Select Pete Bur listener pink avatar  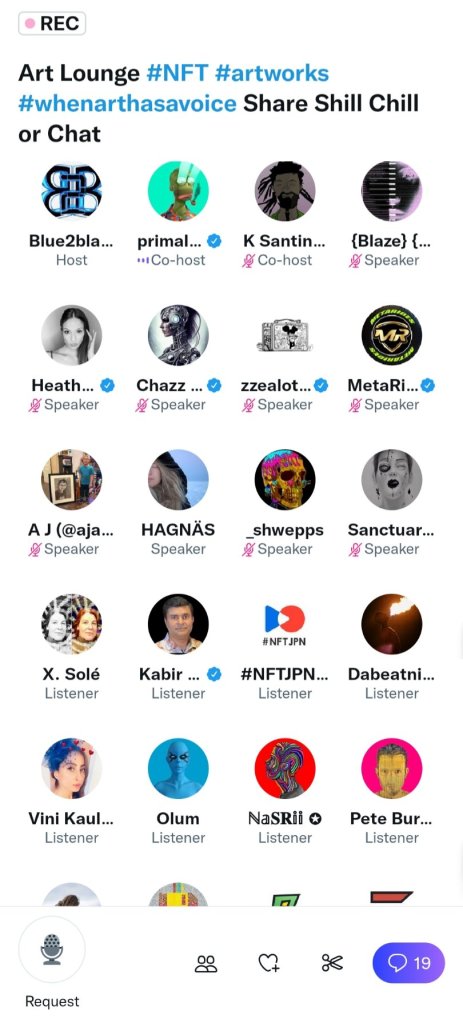[392, 769]
